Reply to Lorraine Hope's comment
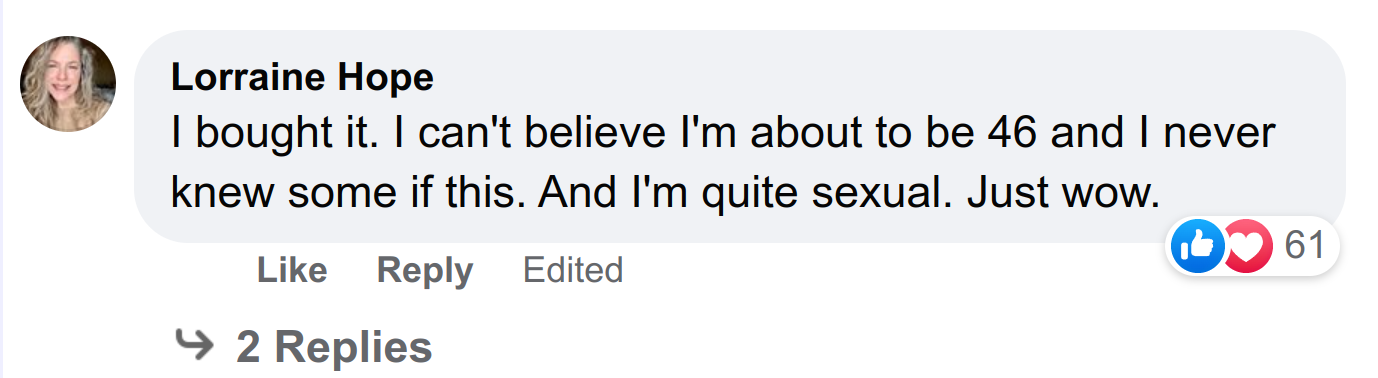The image size is (1378, 378). click(425, 270)
